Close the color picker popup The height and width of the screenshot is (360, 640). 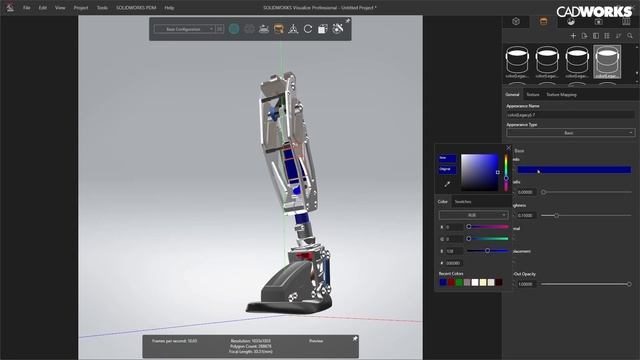508,148
